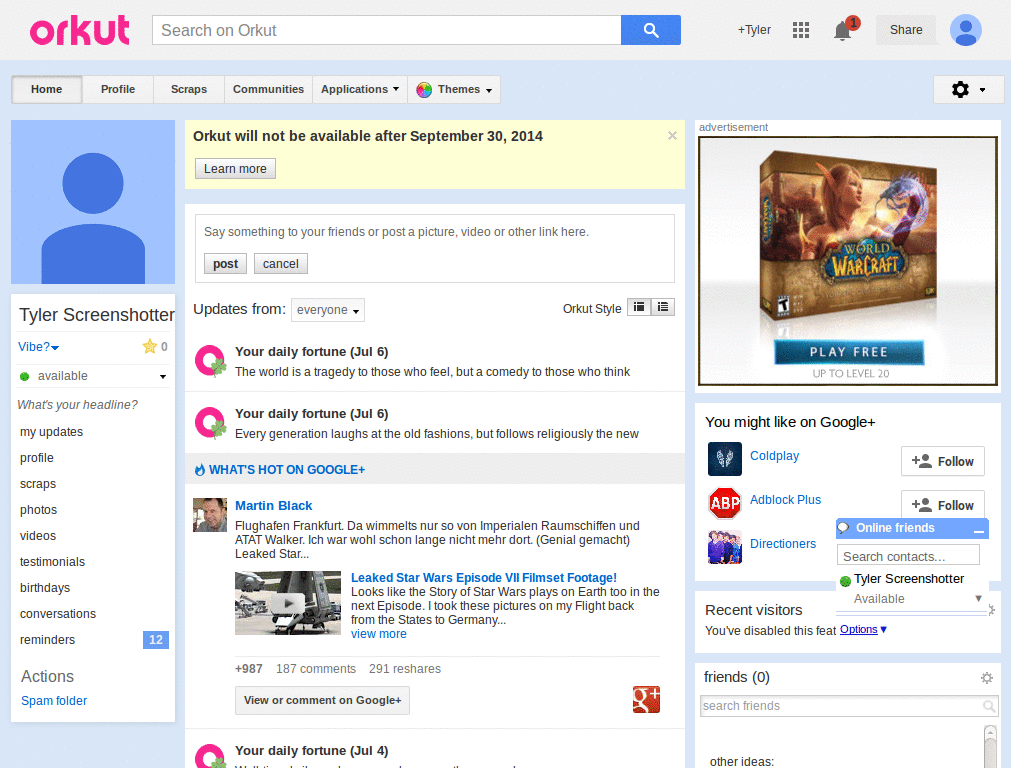
Task: Open the Spam folder link
Action: [54, 701]
